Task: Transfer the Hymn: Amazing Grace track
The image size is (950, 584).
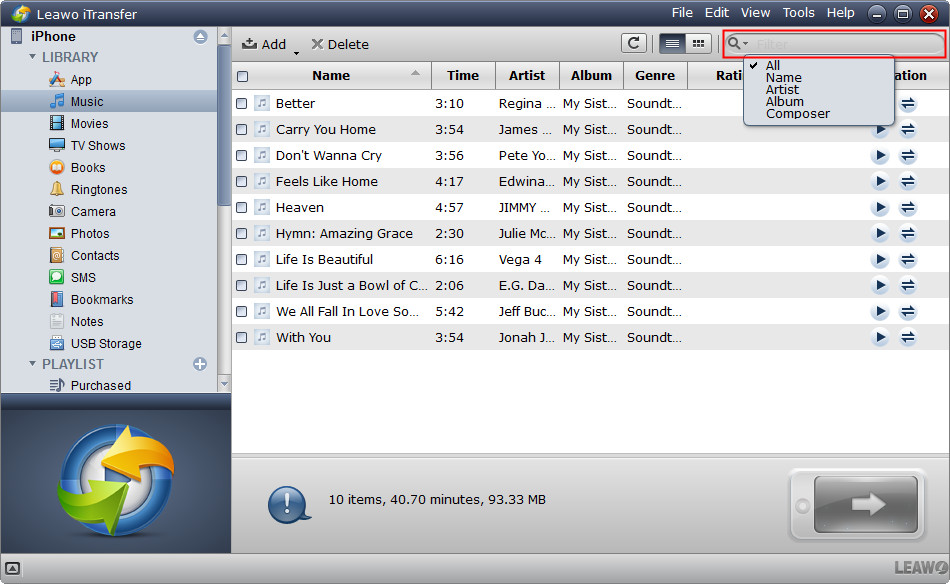Action: point(908,234)
